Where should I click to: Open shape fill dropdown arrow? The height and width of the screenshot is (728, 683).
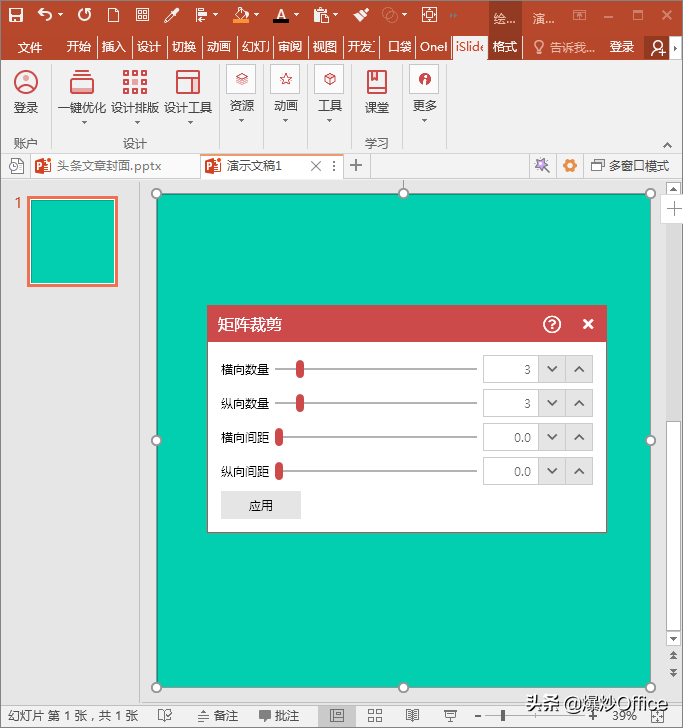(256, 15)
